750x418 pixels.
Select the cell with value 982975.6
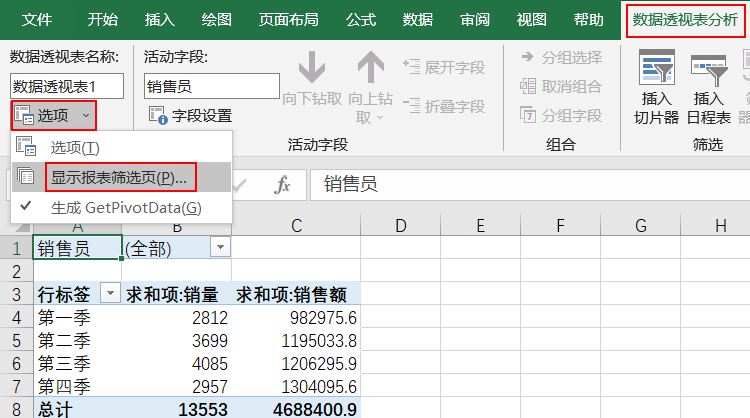[296, 317]
